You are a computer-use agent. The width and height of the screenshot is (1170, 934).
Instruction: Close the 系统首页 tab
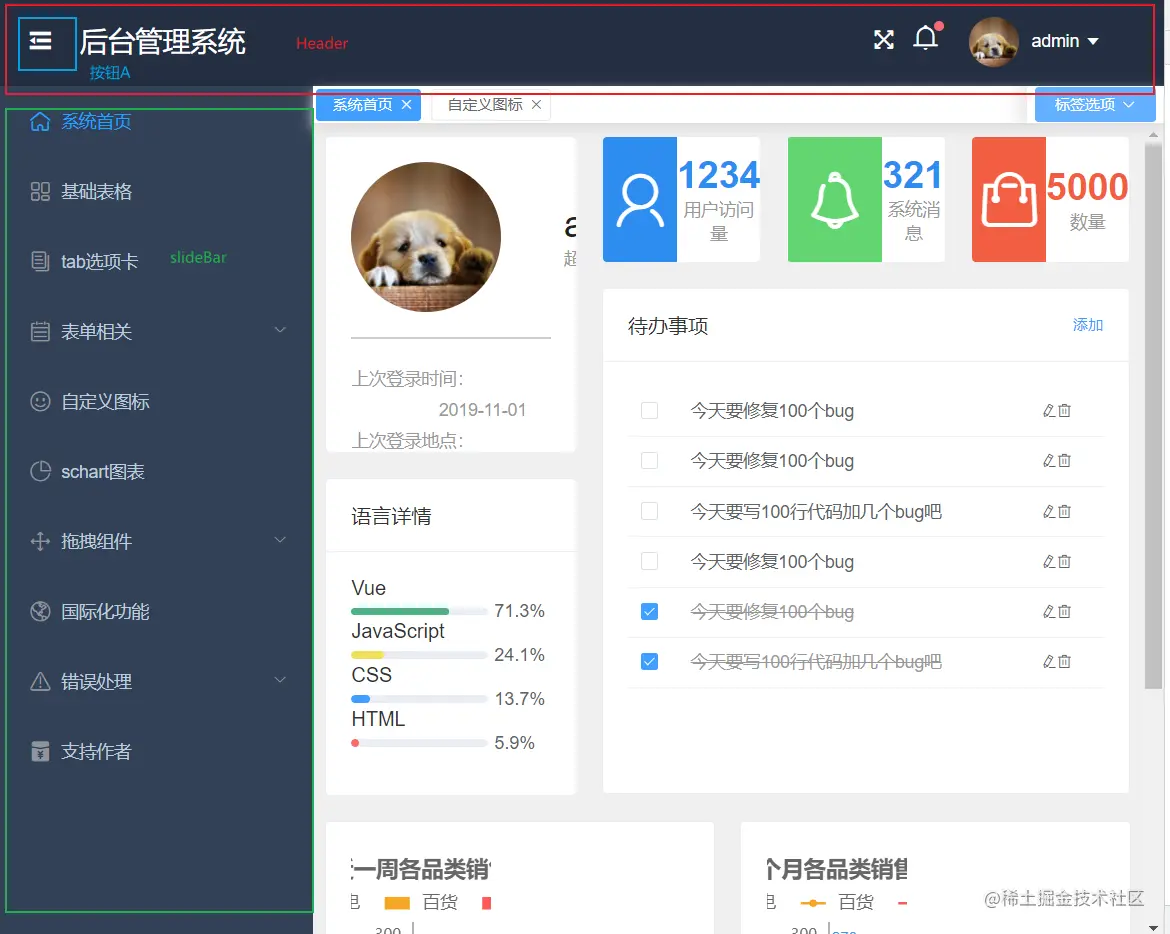(407, 105)
